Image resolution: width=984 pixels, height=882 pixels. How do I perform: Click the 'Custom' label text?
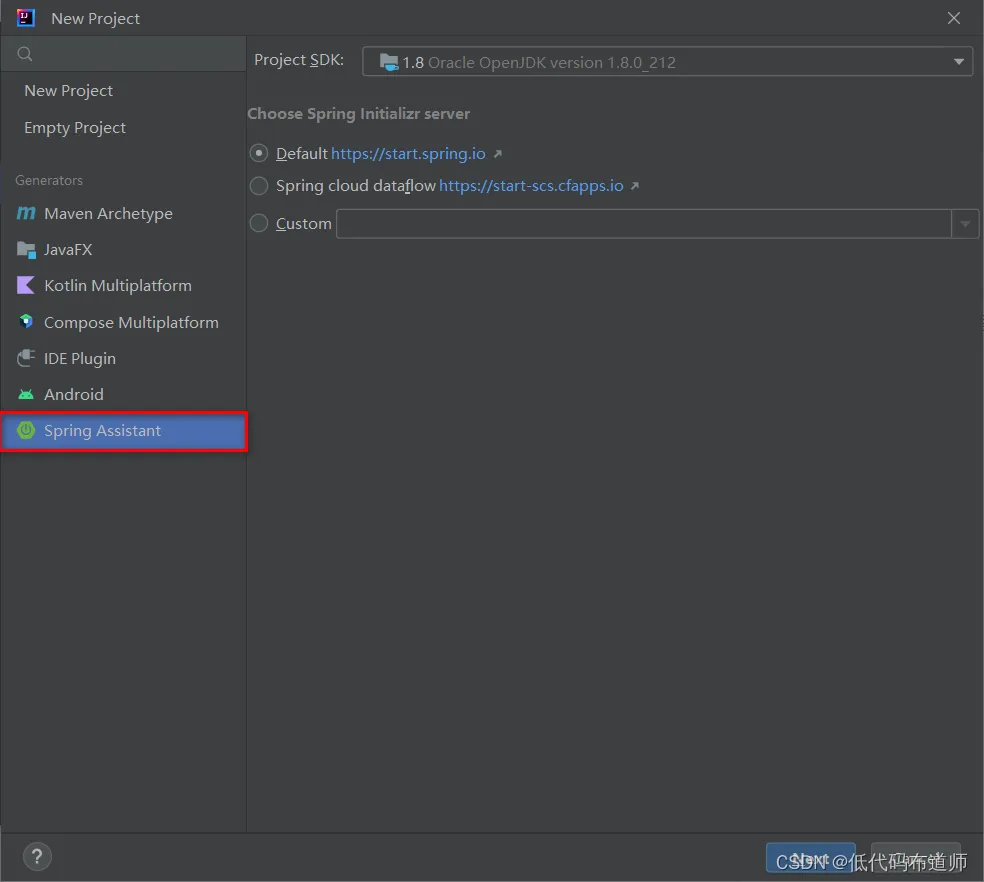(x=304, y=224)
